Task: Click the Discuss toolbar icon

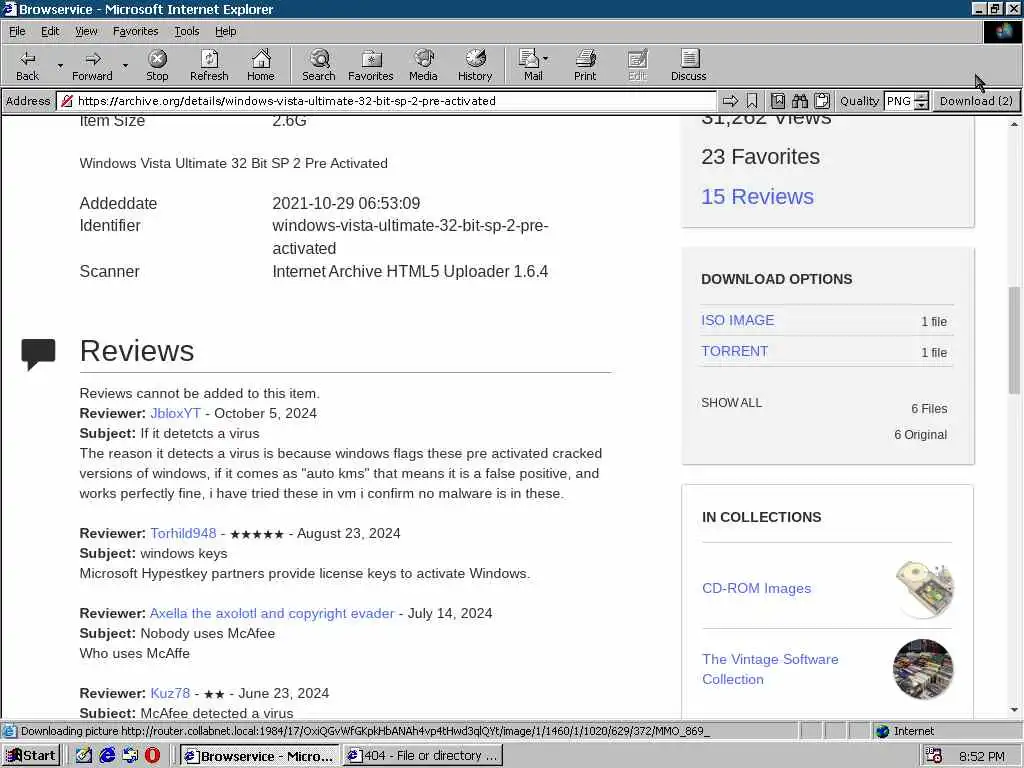Action: 689,59
